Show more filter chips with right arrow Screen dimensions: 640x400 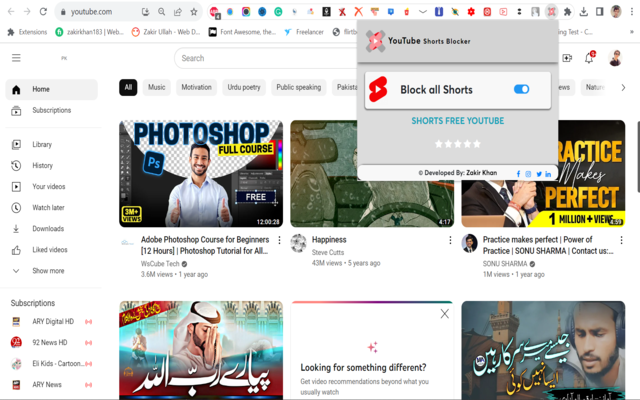623,87
